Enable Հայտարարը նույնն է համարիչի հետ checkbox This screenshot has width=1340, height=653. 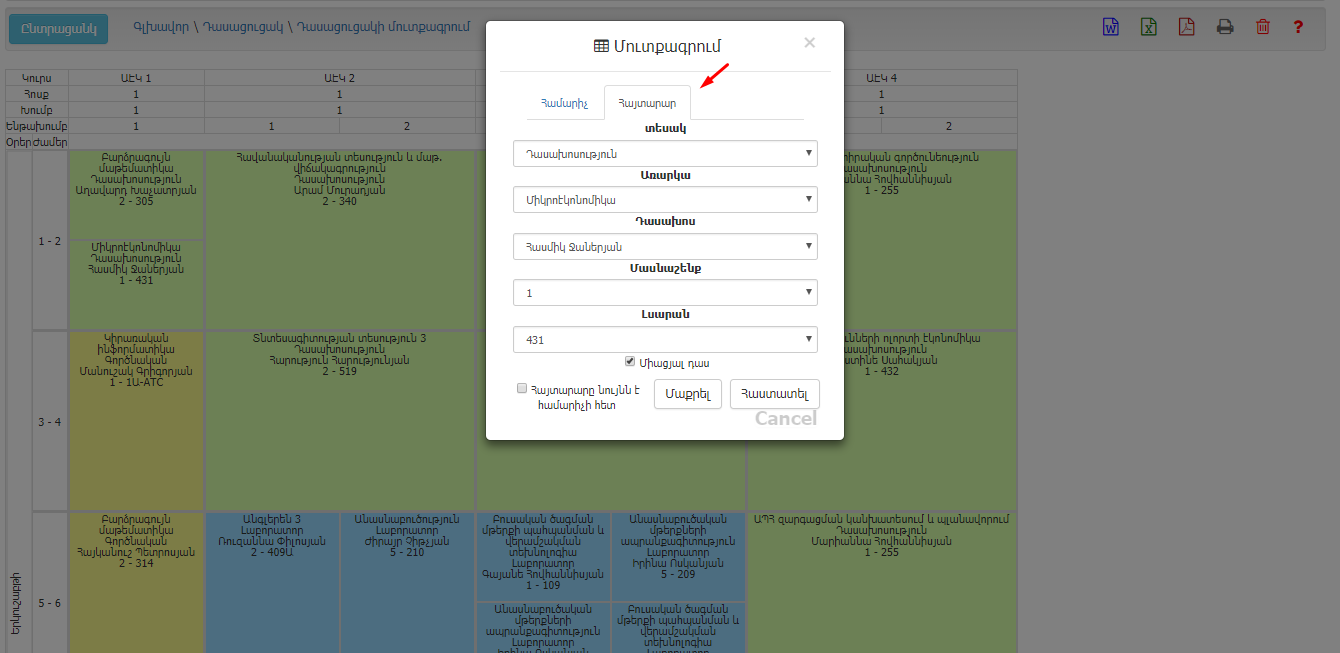522,388
